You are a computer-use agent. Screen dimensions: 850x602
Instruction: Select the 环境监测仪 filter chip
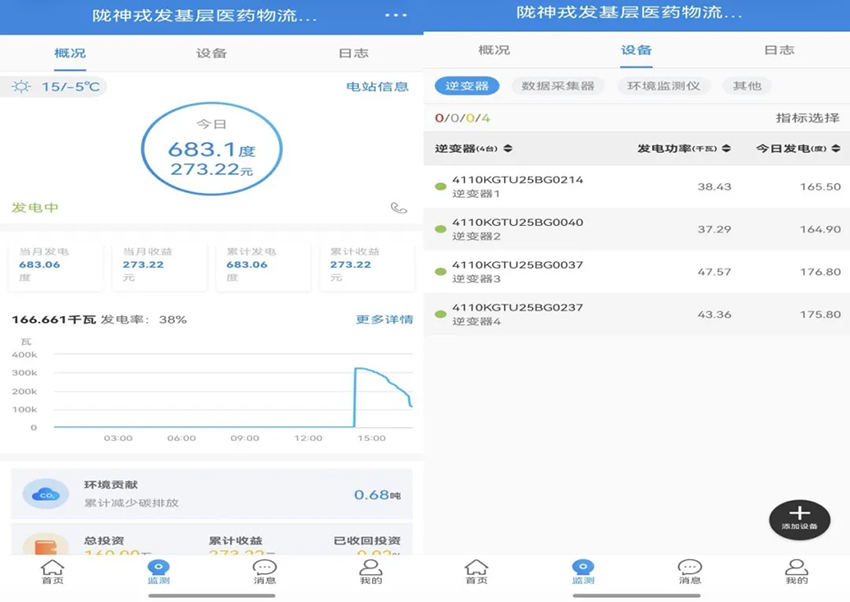(x=664, y=86)
